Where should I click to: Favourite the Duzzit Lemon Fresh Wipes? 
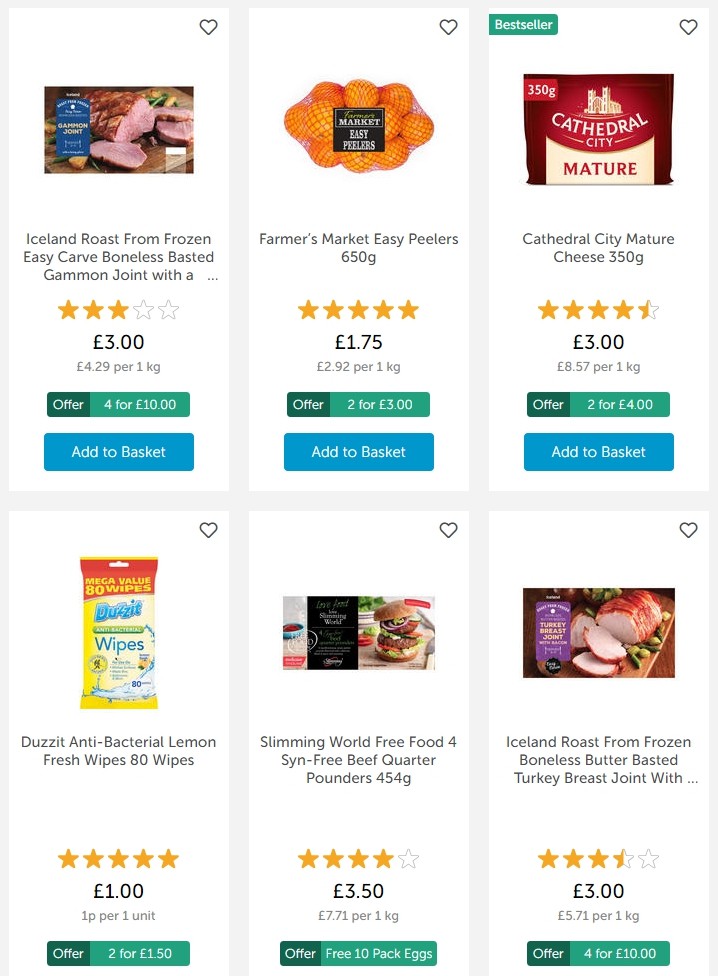coord(208,531)
